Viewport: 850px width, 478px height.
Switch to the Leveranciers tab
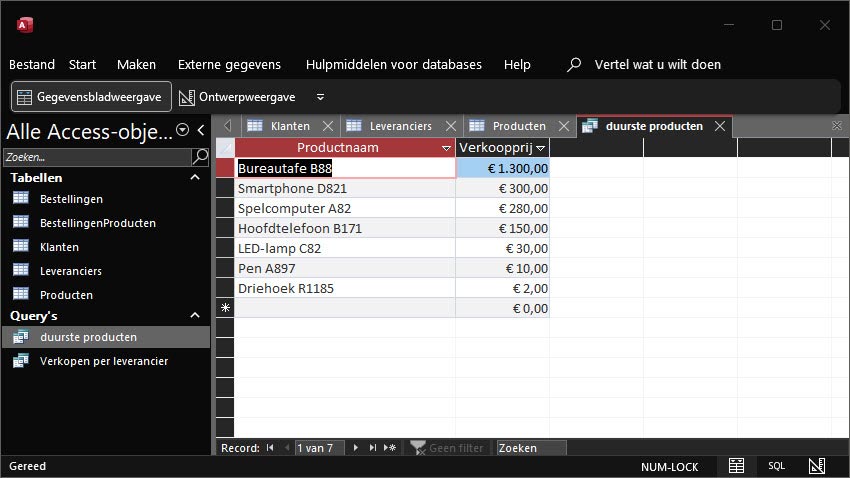400,126
